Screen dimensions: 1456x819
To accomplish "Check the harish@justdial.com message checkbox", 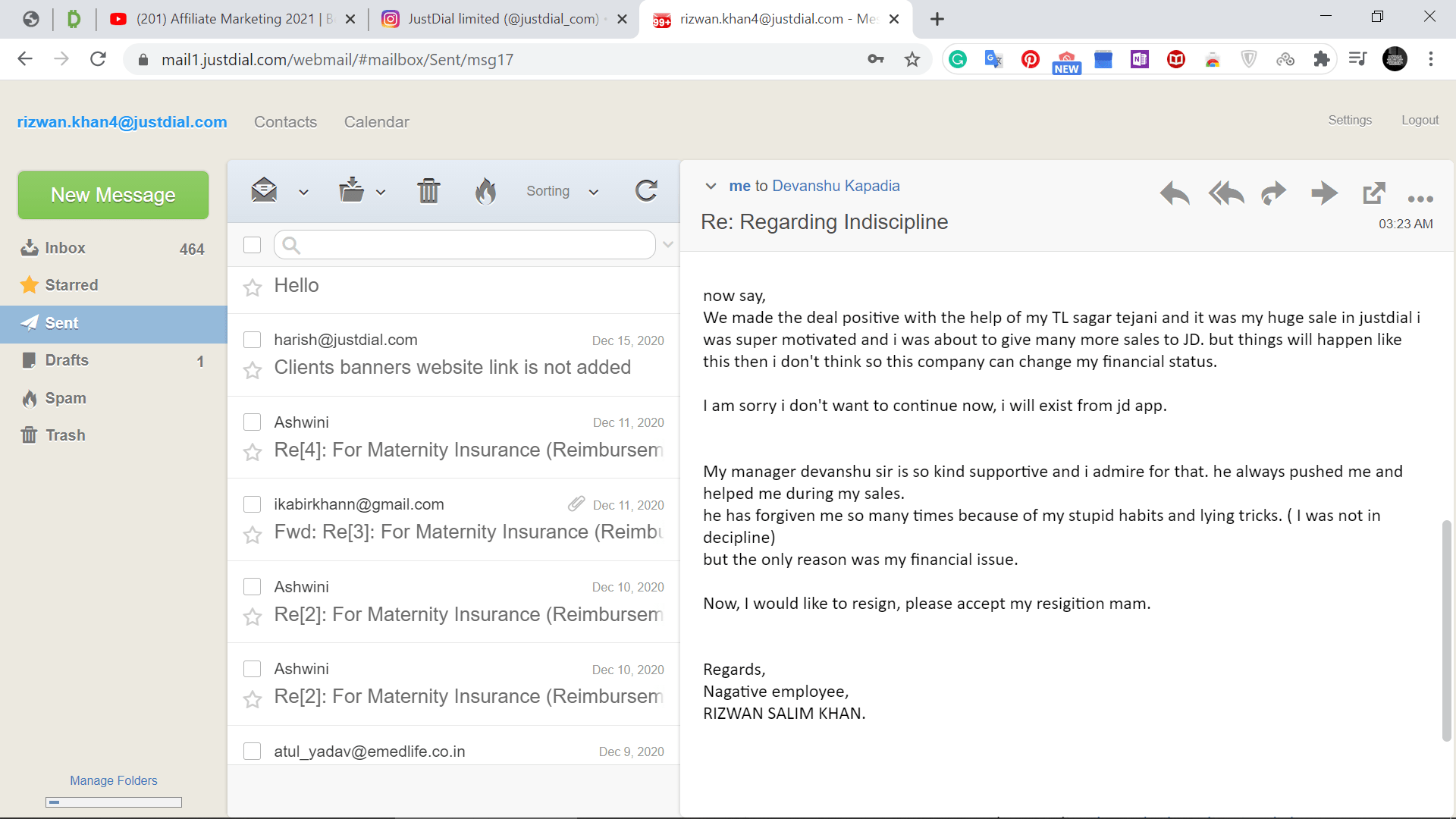I will pos(253,340).
